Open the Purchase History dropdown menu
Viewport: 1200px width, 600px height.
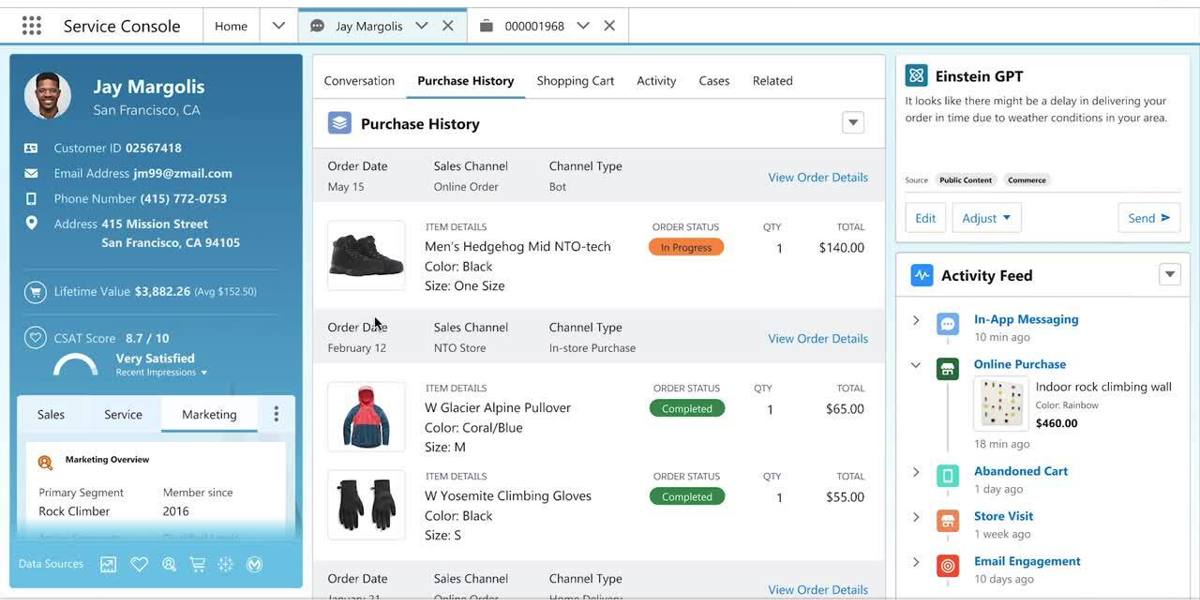852,123
